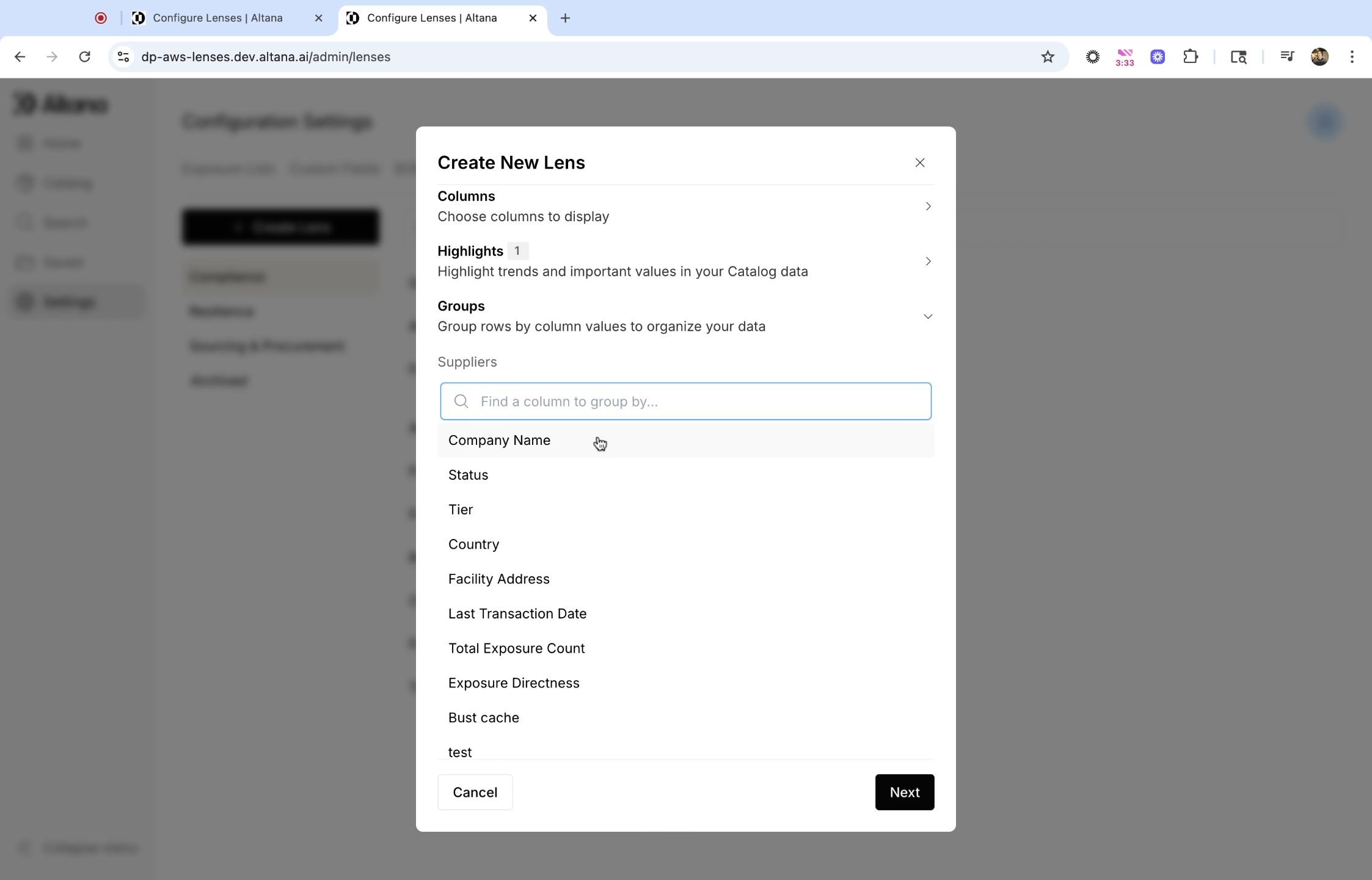Screen dimensions: 1372x880
Task: Expand the Highlights section chevron
Action: (927, 262)
